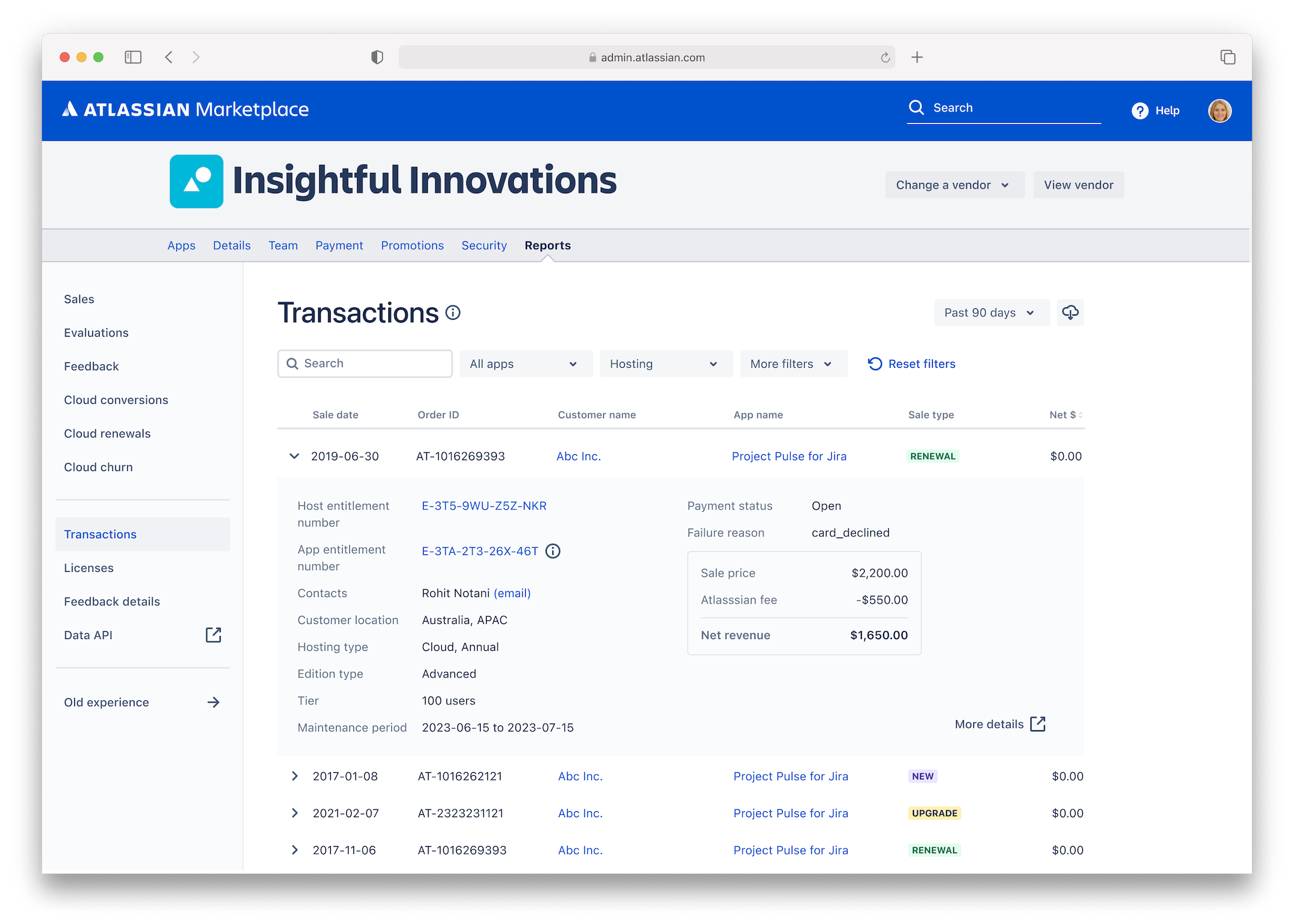Image resolution: width=1294 pixels, height=924 pixels.
Task: Open the Hosting filter dropdown
Action: pyautogui.click(x=666, y=364)
